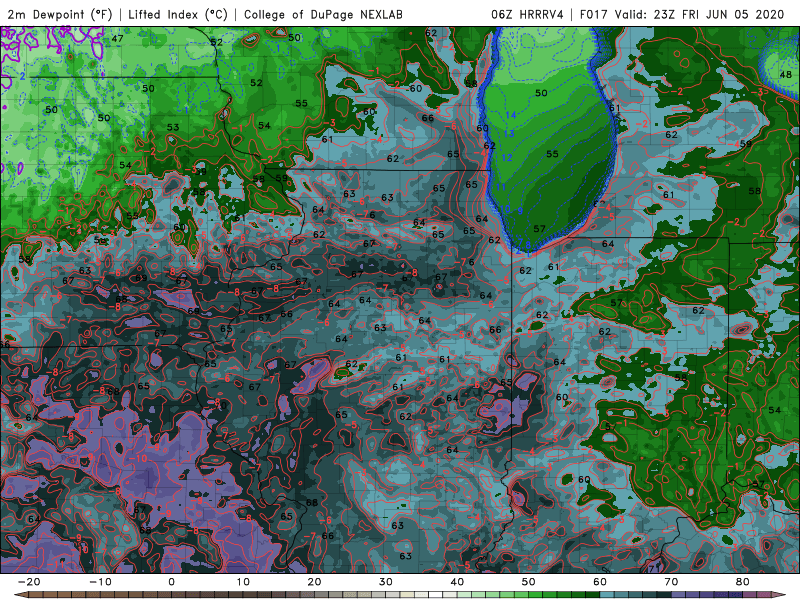Click the 10 tick label on color scale
The image size is (800, 600).
tap(243, 582)
